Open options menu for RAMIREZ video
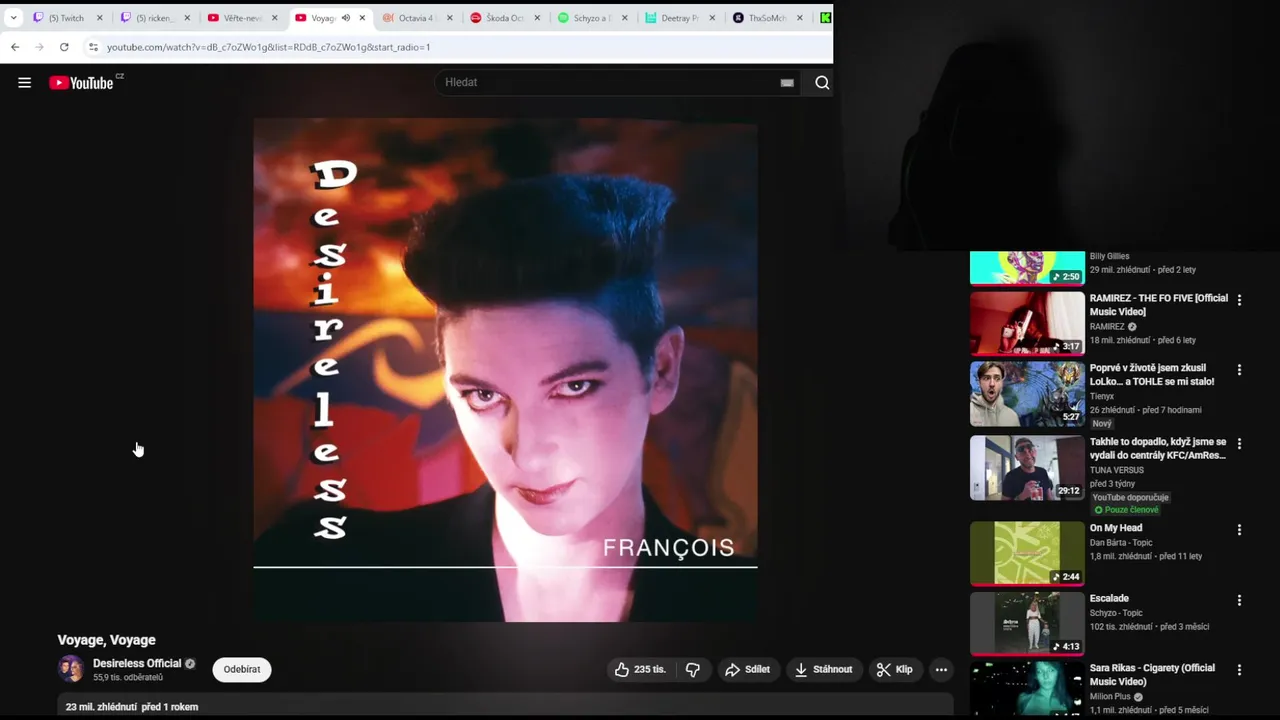Viewport: 1280px width, 720px height. pyautogui.click(x=1239, y=300)
